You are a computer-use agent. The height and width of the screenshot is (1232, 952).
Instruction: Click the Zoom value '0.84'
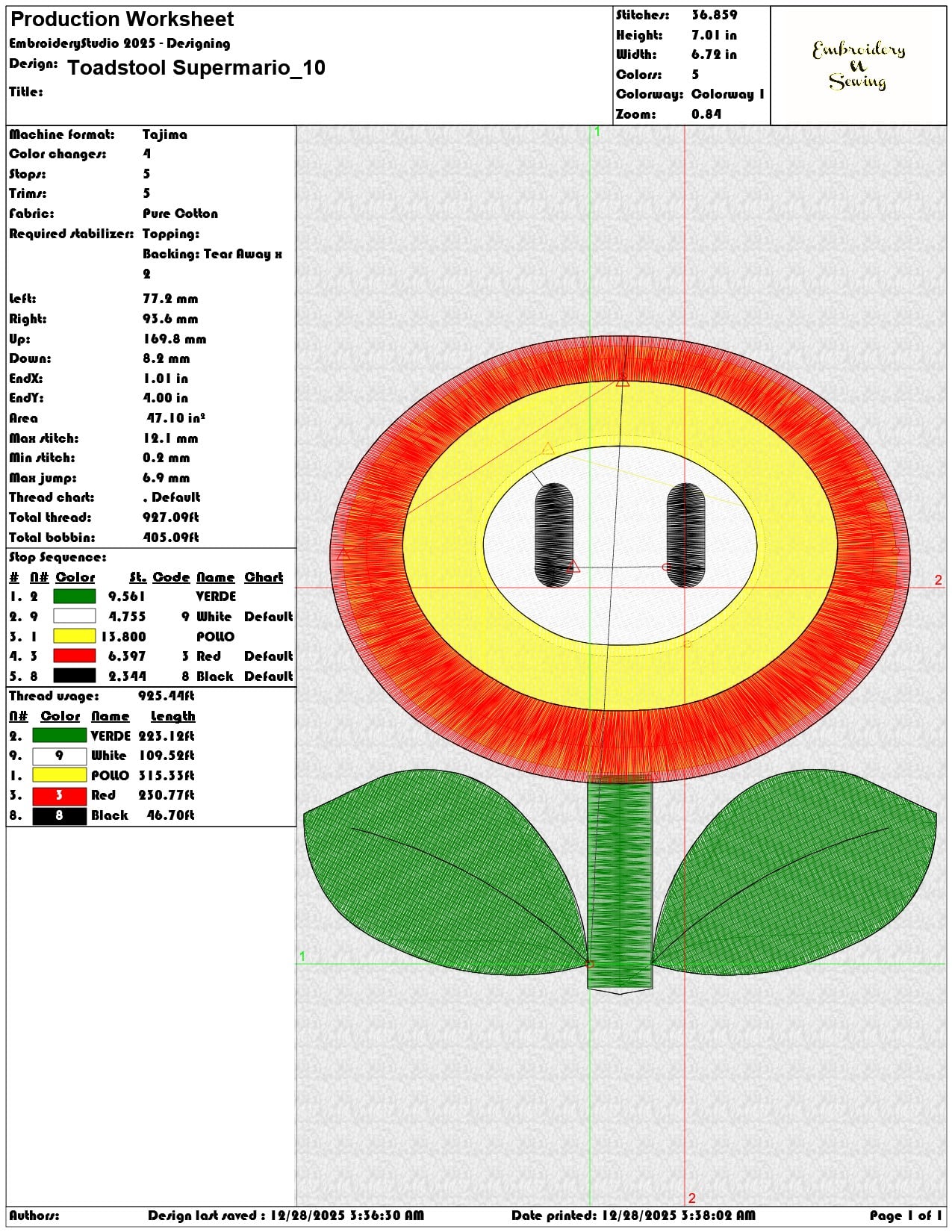[706, 114]
